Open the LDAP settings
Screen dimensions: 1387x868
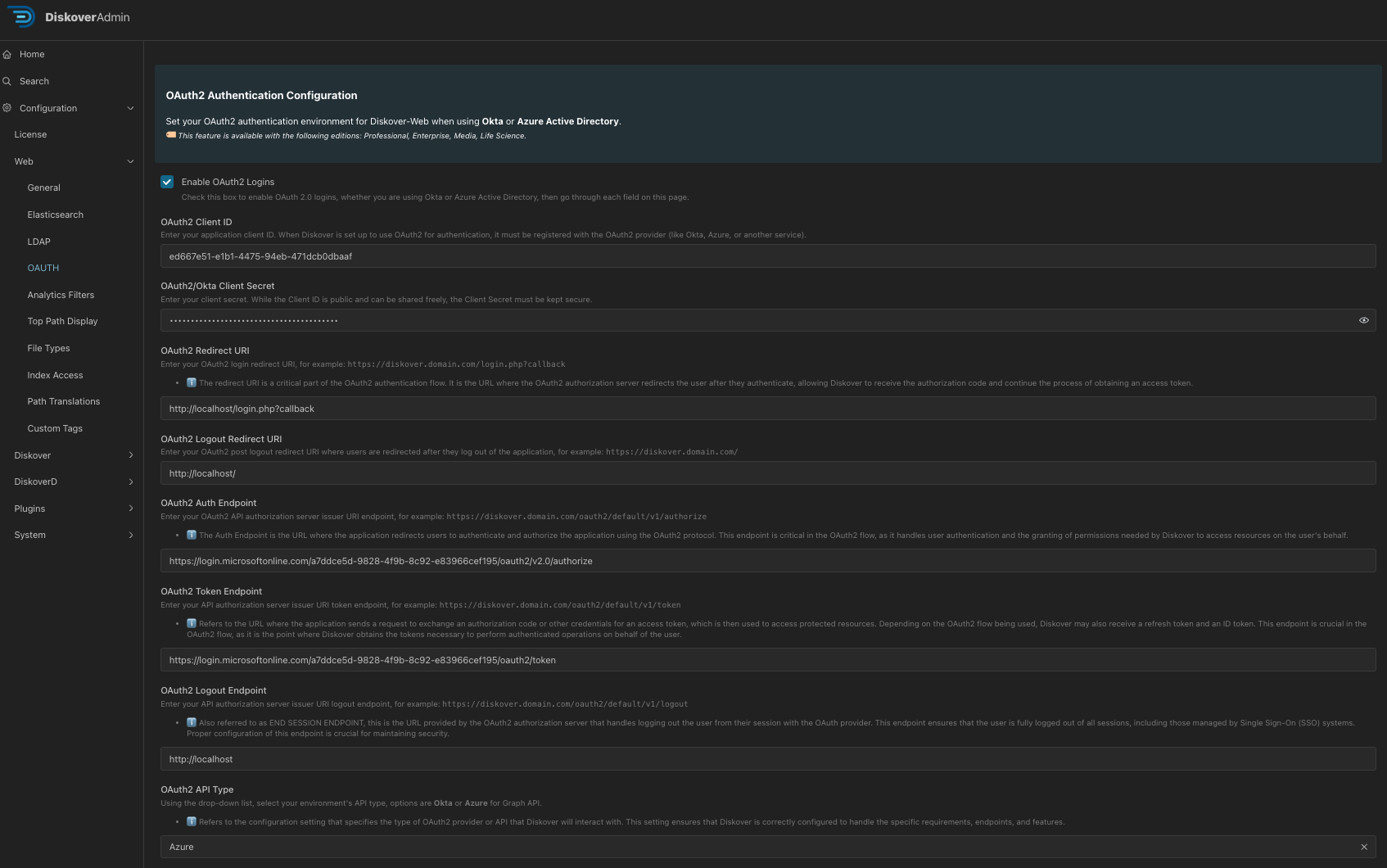tap(38, 242)
